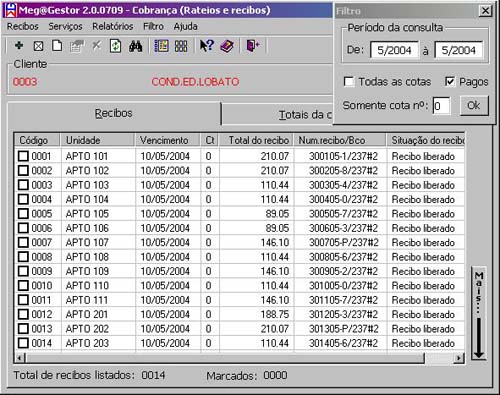Click the 188.75 total for APTO 201

click(275, 314)
